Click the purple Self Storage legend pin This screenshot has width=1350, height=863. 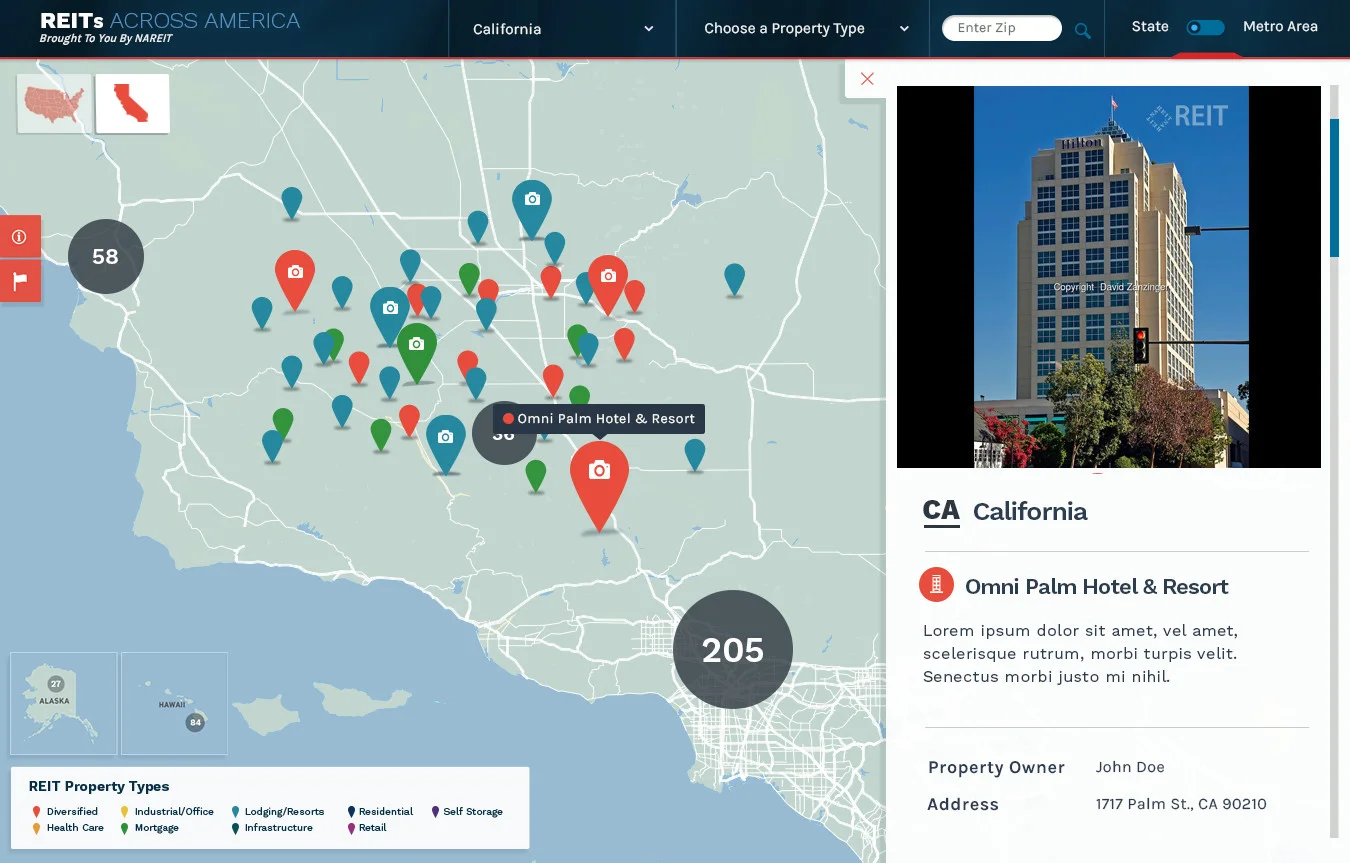(x=435, y=812)
